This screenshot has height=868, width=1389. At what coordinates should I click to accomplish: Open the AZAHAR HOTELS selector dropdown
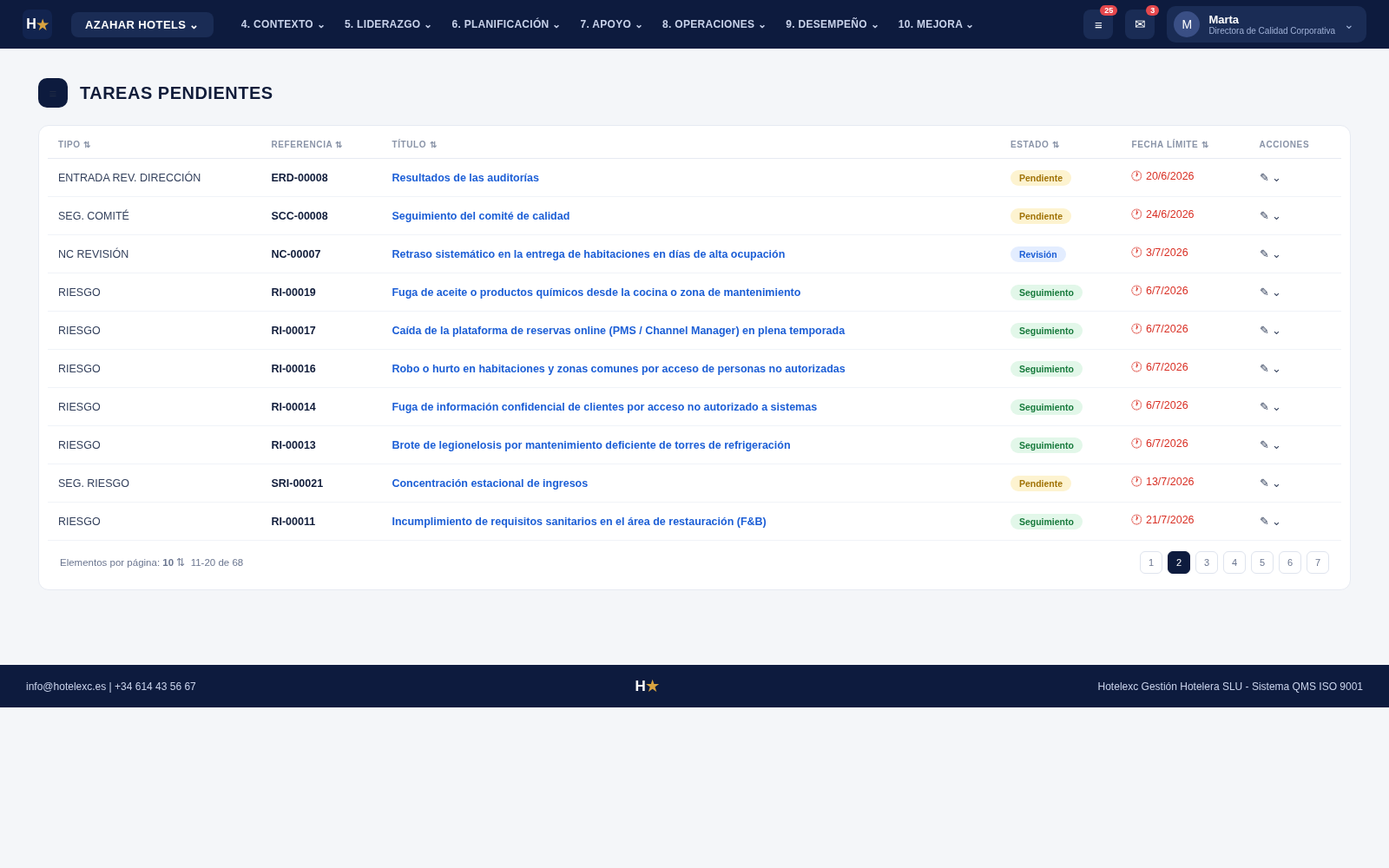[x=142, y=24]
